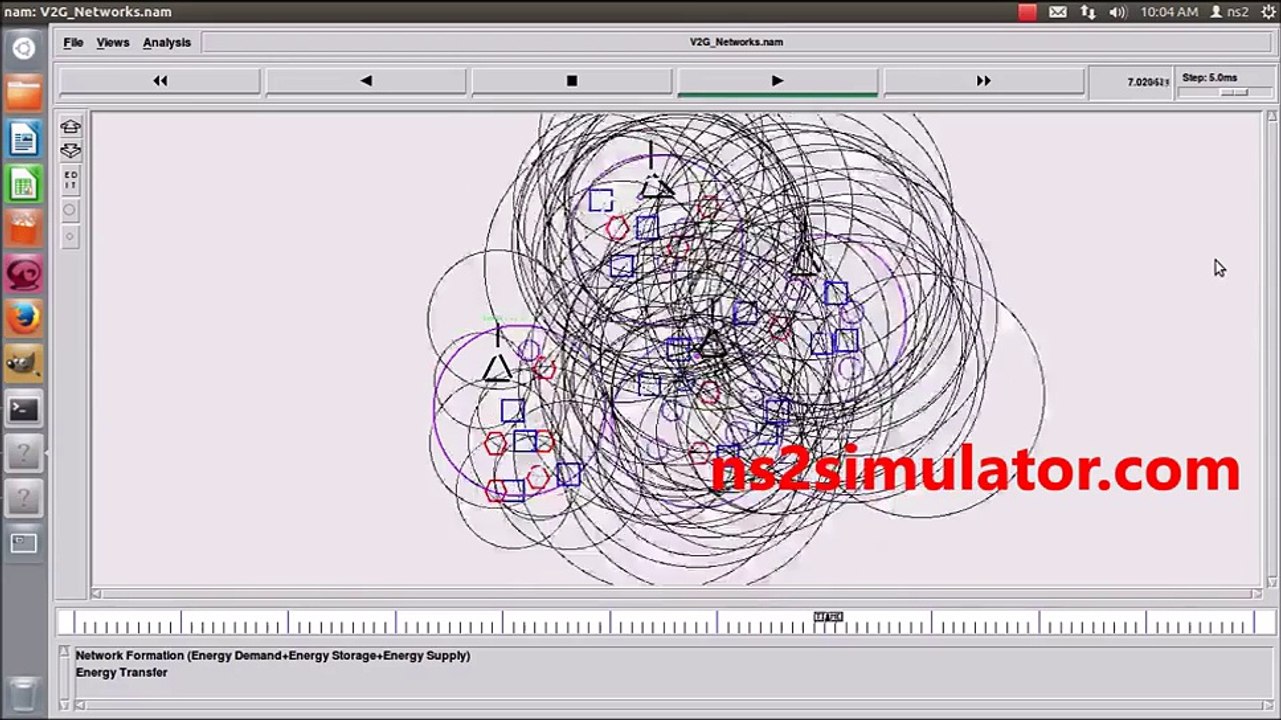The height and width of the screenshot is (720, 1281).
Task: Open Ubuntu Software Center from the dock
Action: [x=23, y=229]
